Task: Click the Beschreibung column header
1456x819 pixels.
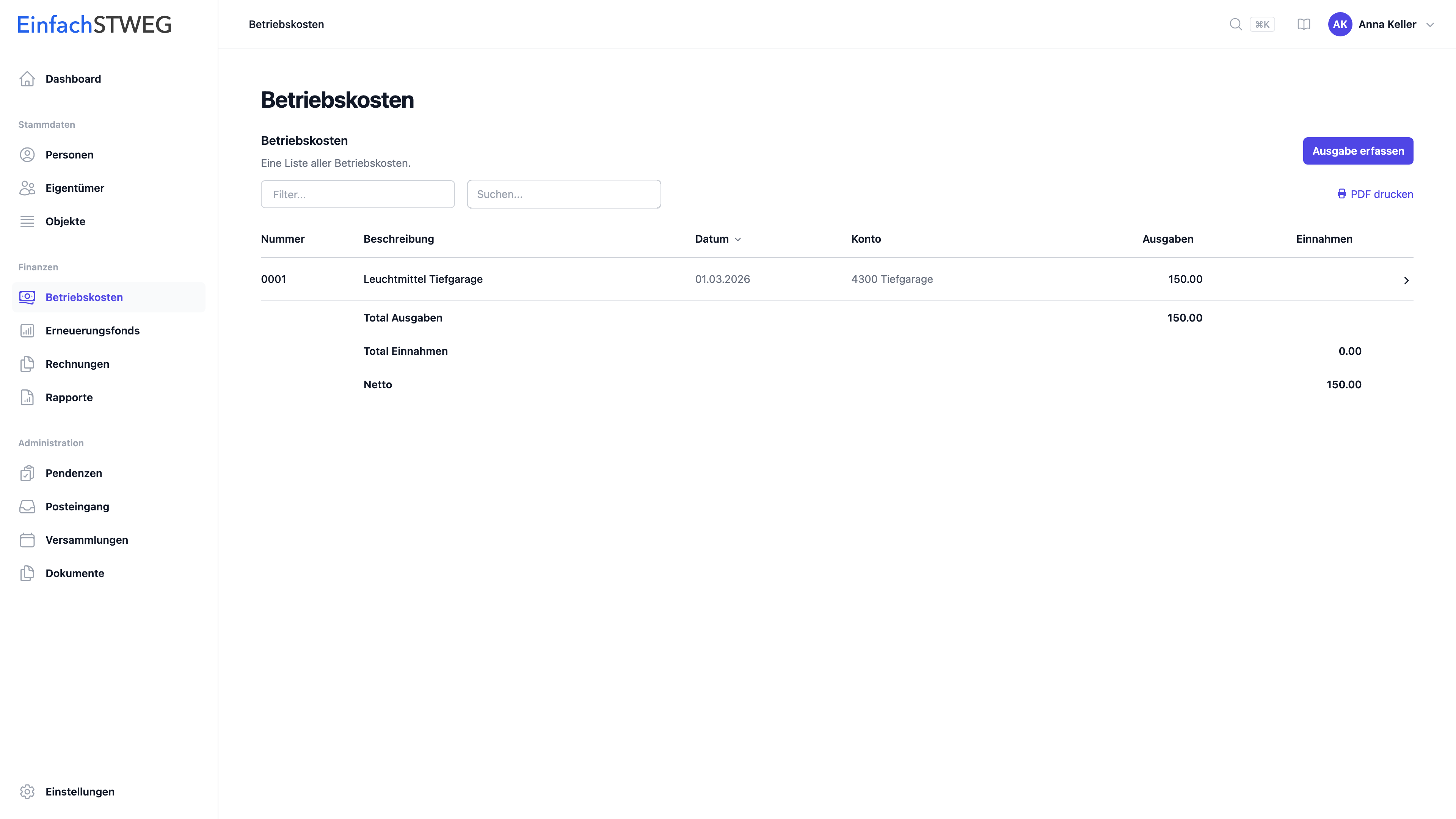Action: [399, 239]
